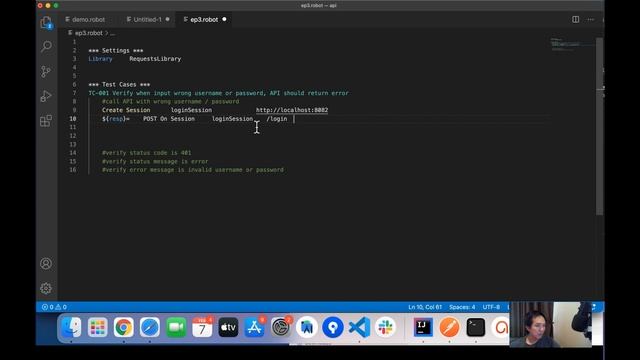Viewport: 640px width, 360px height.
Task: Click '#verify status message is error' comment
Action: click(x=155, y=161)
